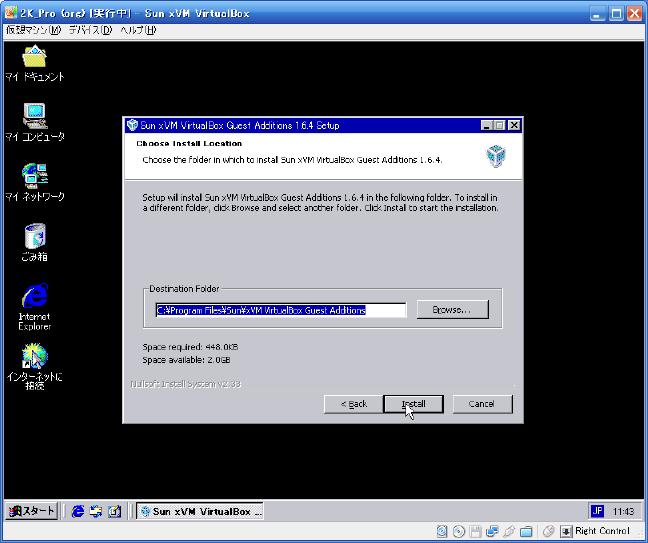The image size is (648, 543).
Task: Click the 'Nullsoft Install System v2.33' label
Action: pyautogui.click(x=186, y=384)
